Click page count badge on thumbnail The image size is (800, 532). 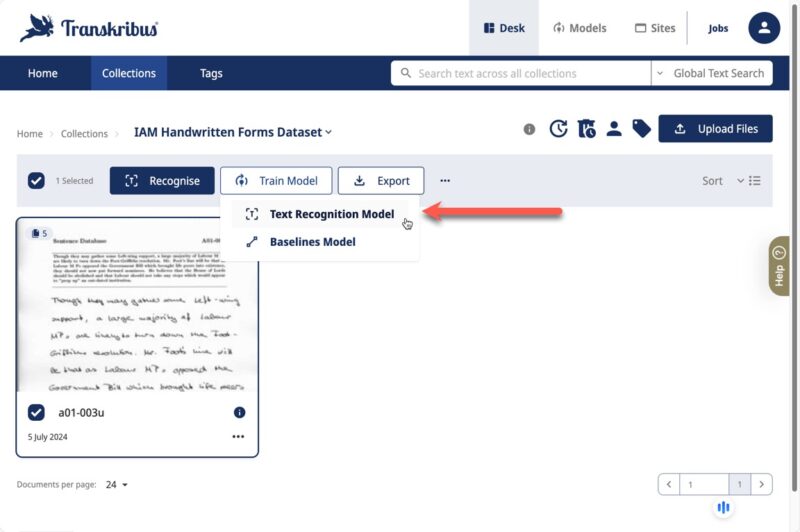click(39, 233)
